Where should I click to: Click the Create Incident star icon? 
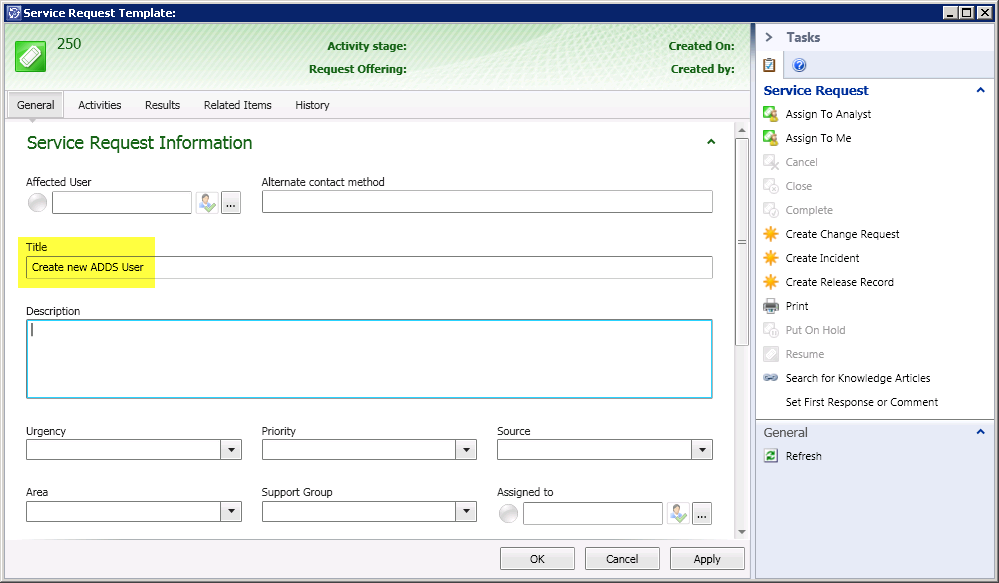point(770,258)
